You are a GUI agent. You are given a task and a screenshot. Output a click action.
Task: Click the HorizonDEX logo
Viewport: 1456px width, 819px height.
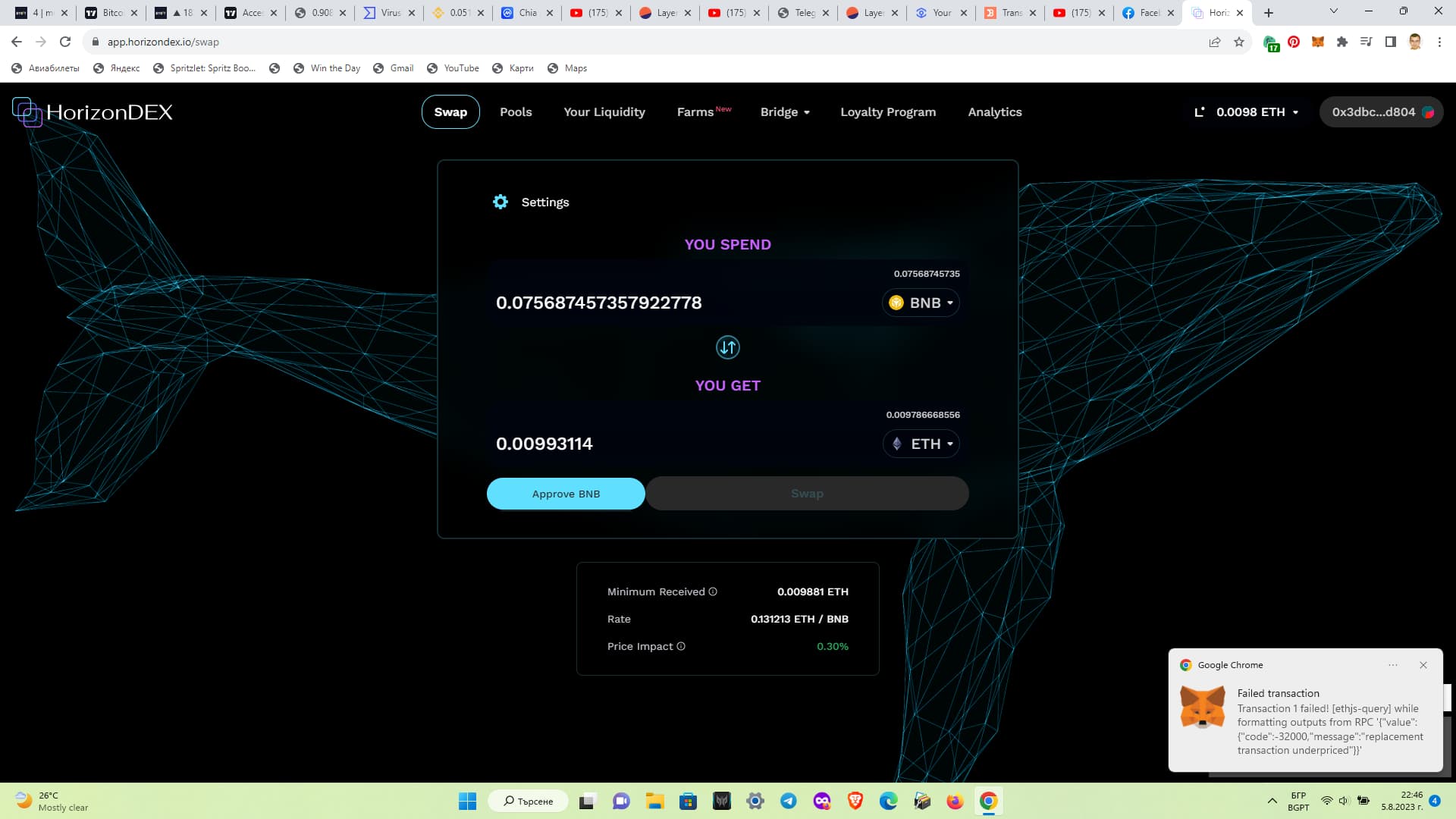pyautogui.click(x=93, y=112)
